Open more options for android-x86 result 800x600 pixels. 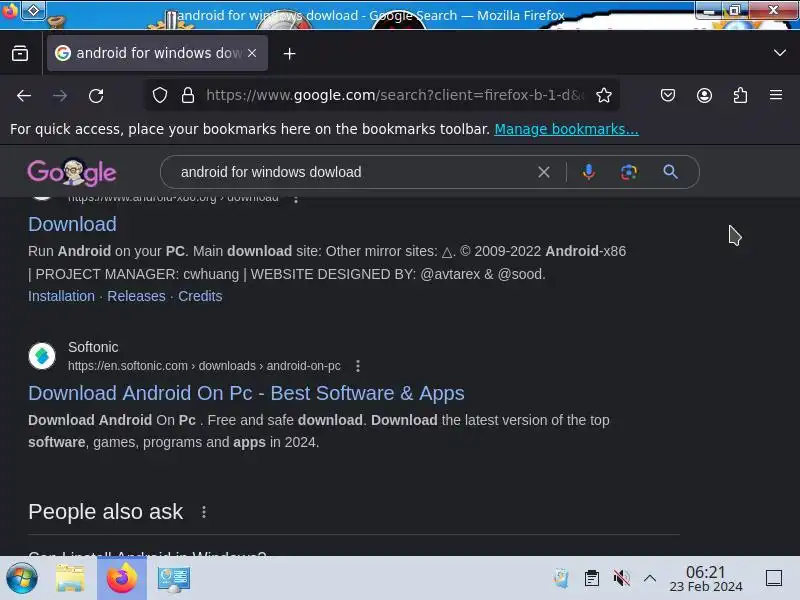(x=296, y=199)
